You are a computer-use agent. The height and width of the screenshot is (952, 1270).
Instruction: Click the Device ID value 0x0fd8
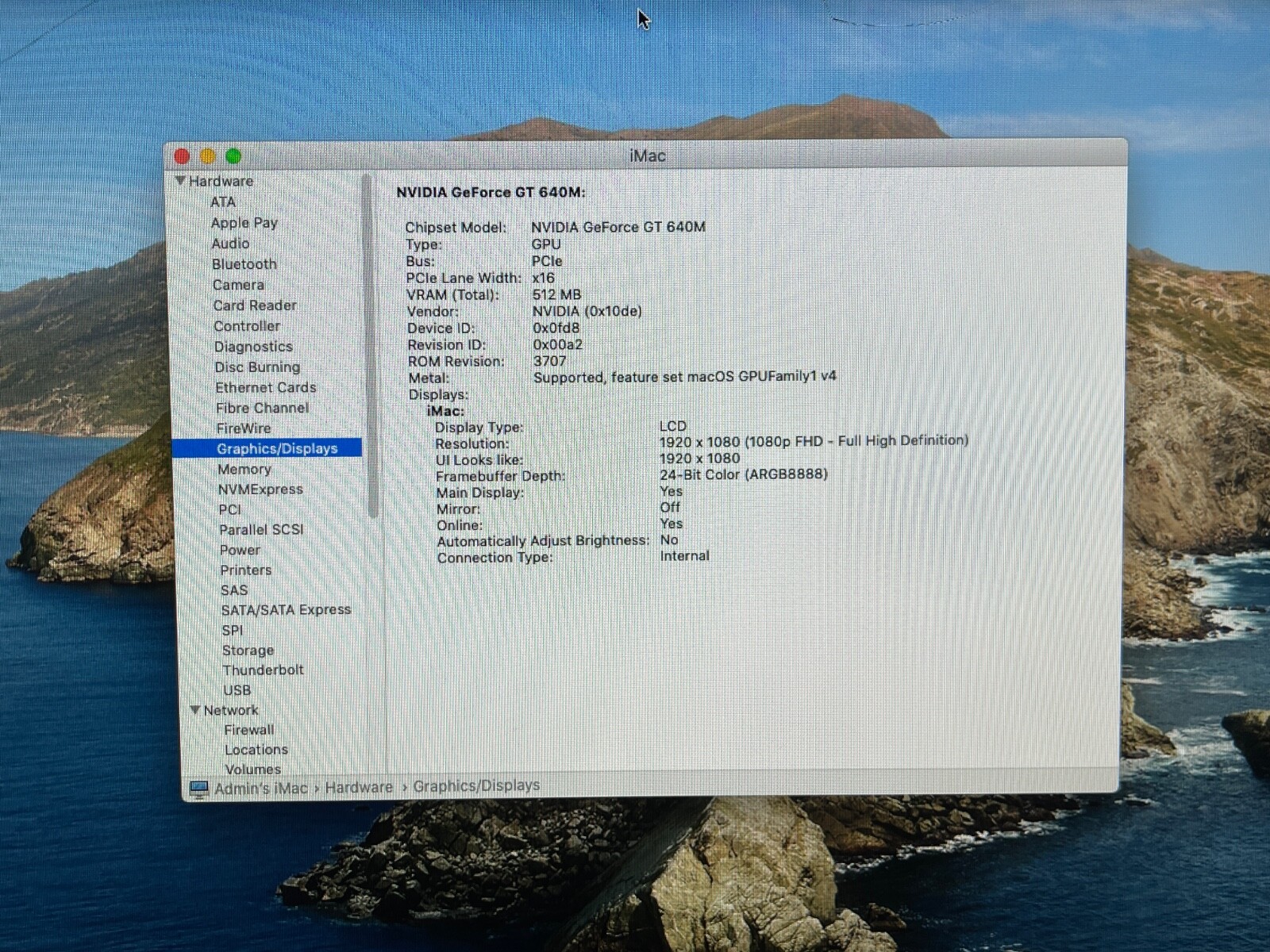pos(556,328)
